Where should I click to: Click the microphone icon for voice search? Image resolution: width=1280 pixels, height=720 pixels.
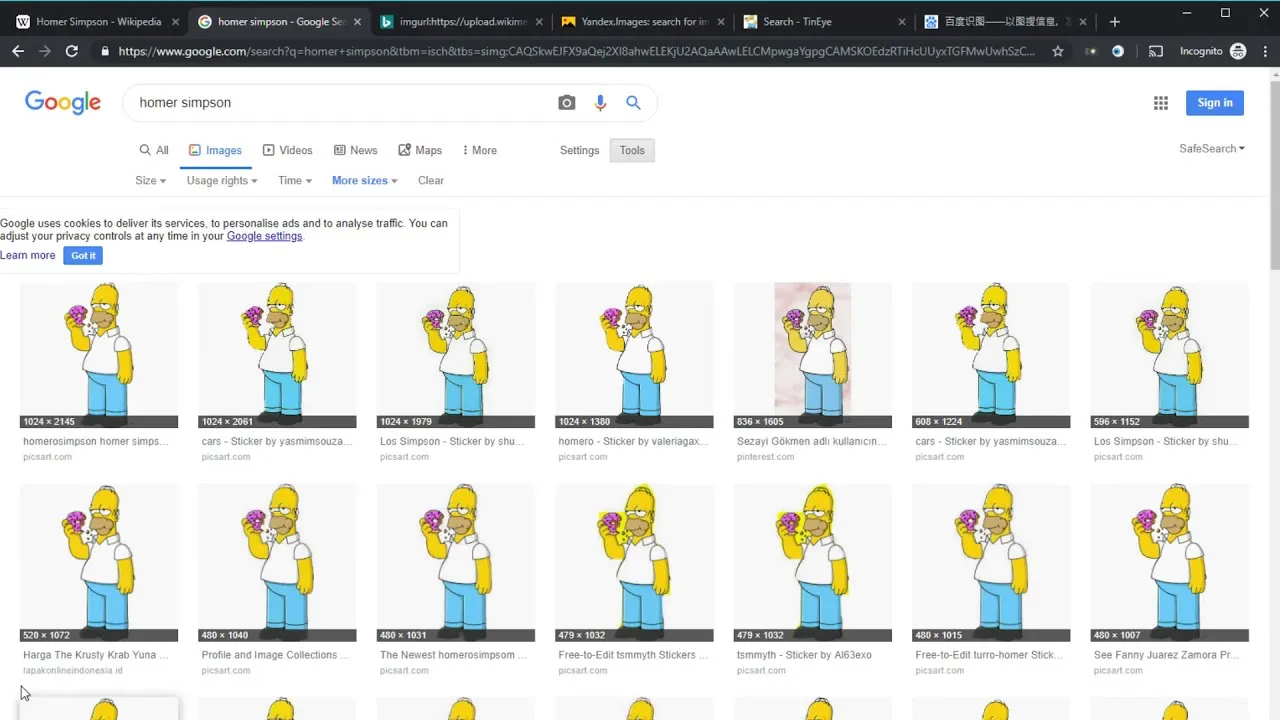[600, 102]
